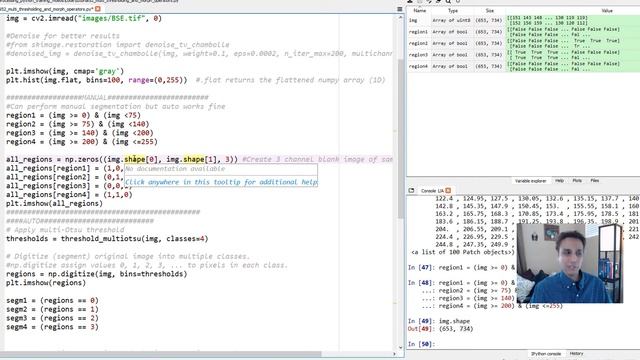Click the highlighted img.shape[1] word
Viewport: 640px width, 360px height.
194,160
